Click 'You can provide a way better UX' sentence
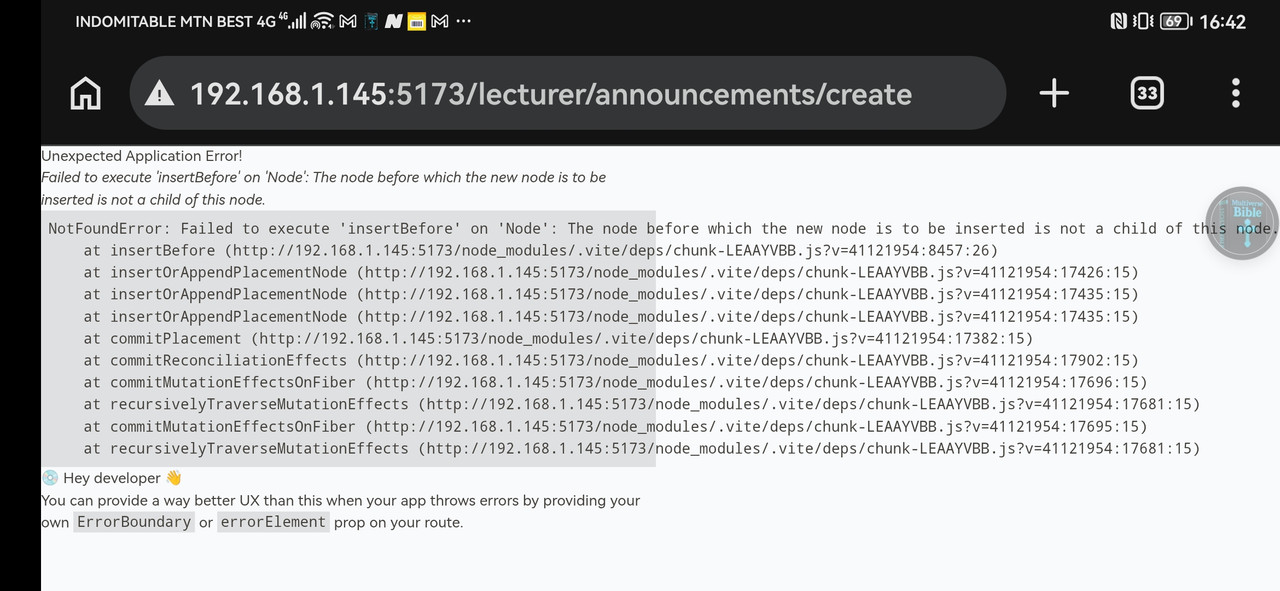1280x591 pixels. coord(340,511)
